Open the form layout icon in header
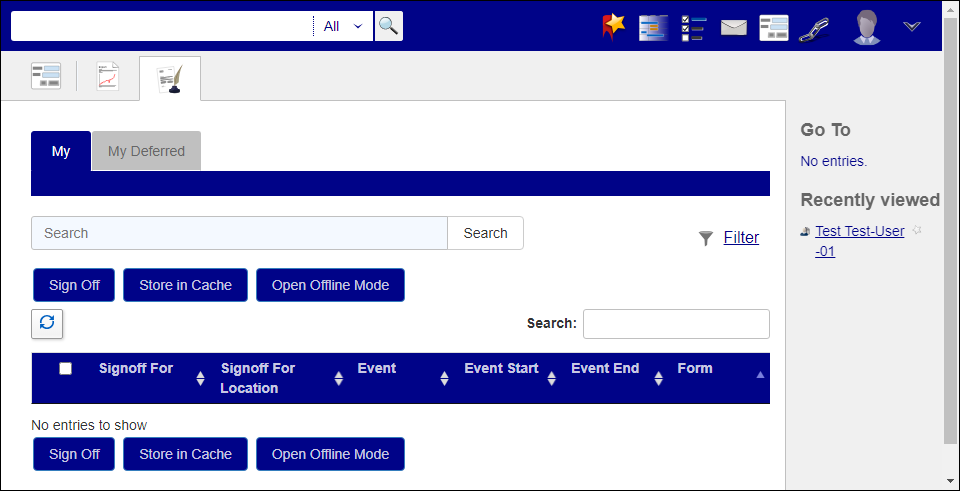The image size is (960, 491). pos(774,28)
